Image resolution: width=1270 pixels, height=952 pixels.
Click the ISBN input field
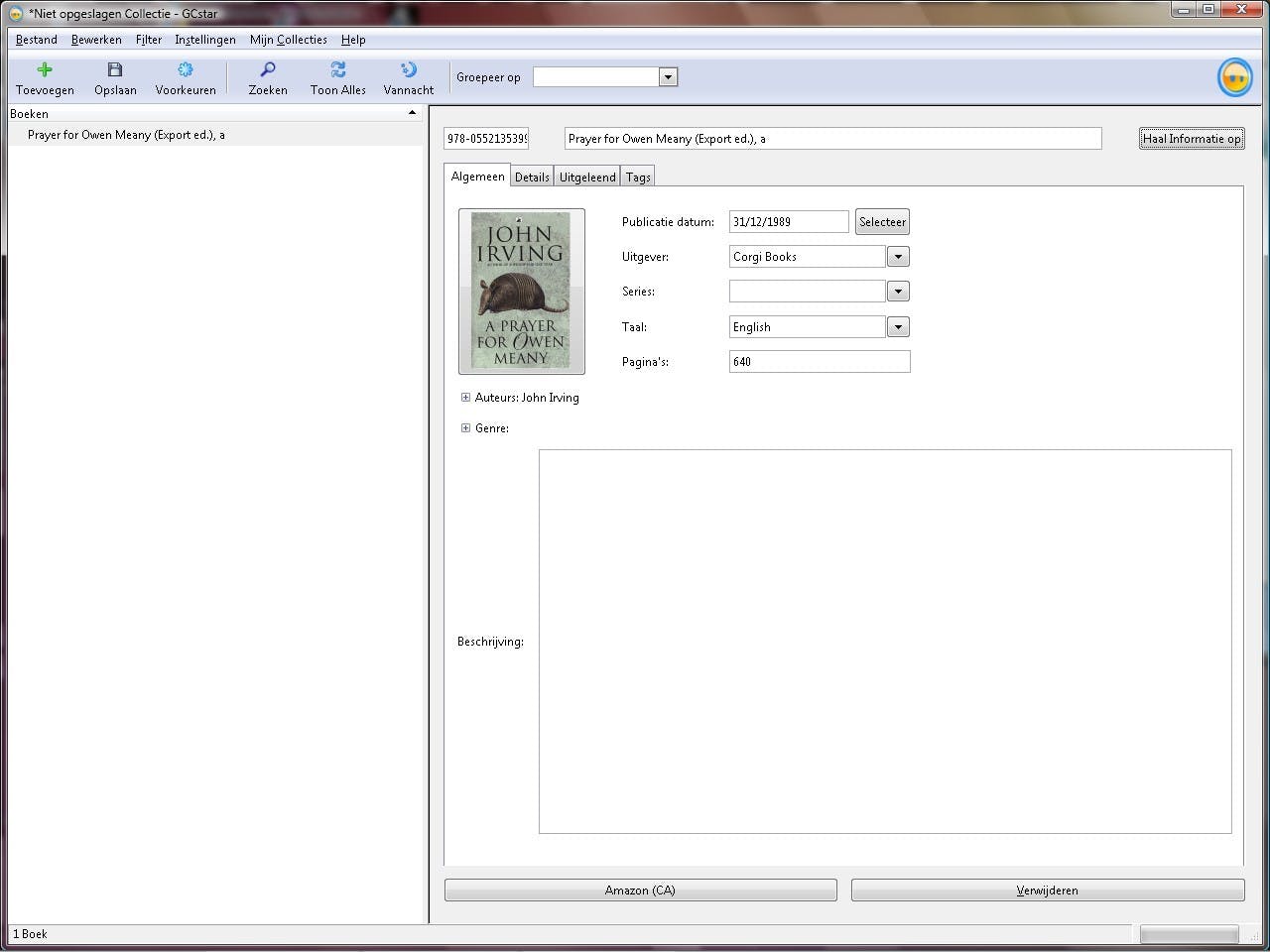point(486,139)
